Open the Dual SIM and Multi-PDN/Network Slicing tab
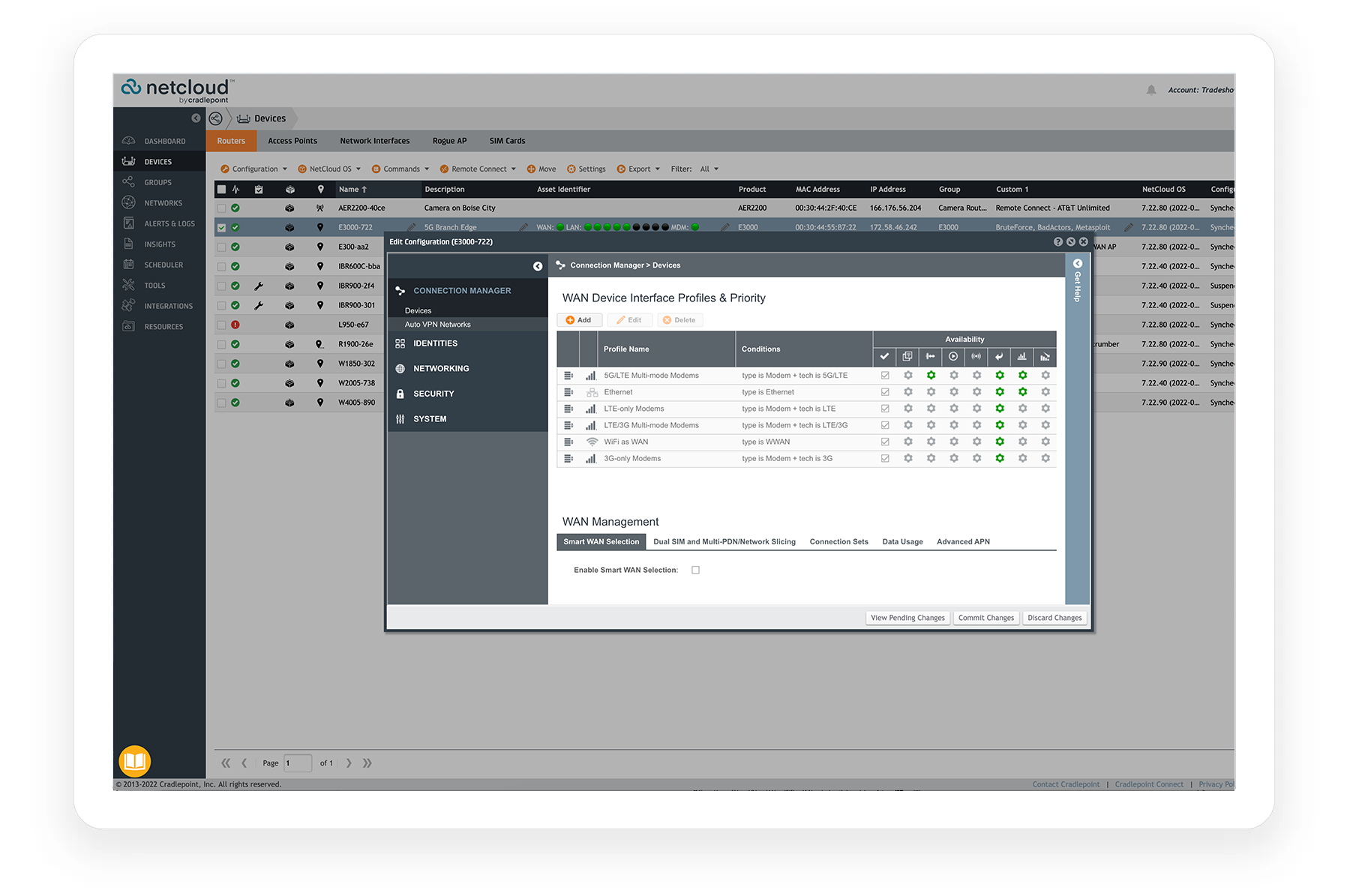This screenshot has width=1350, height=896. pyautogui.click(x=724, y=541)
